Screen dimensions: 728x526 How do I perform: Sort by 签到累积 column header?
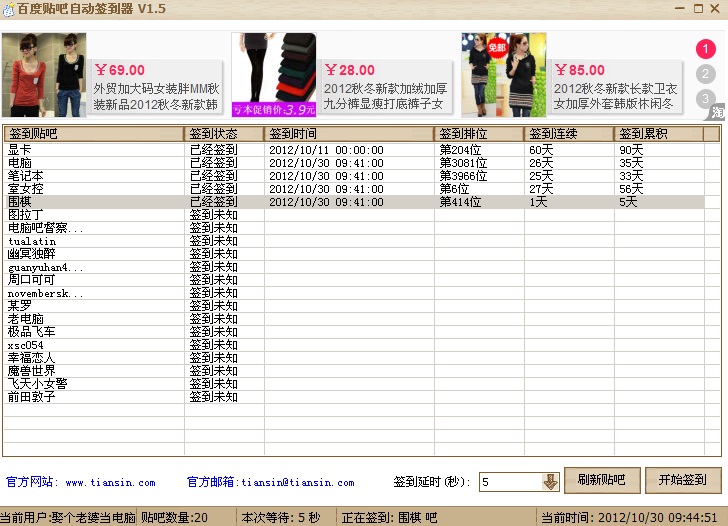click(659, 134)
